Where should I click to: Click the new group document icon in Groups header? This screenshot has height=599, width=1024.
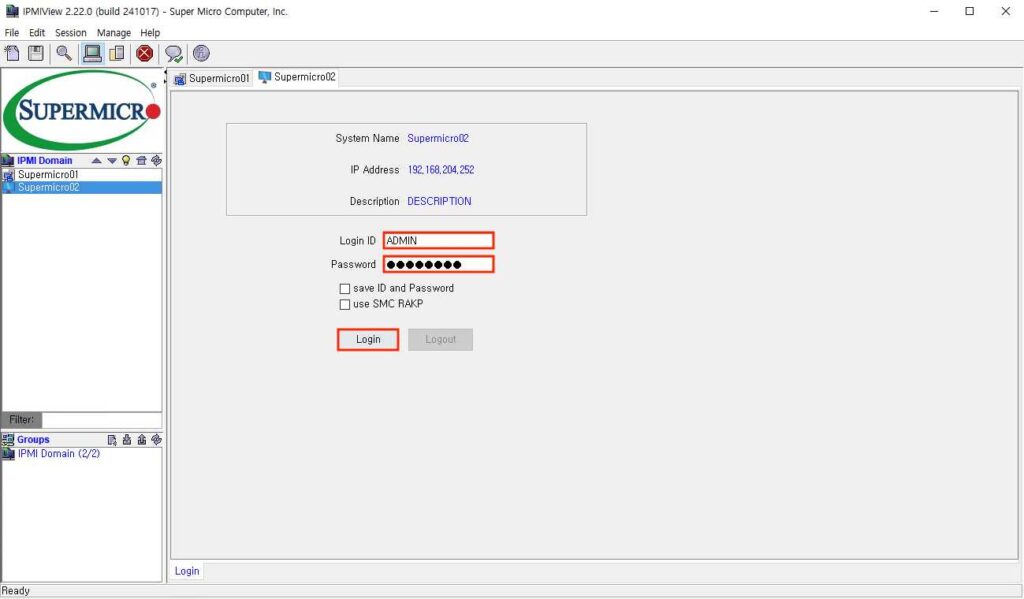point(112,440)
